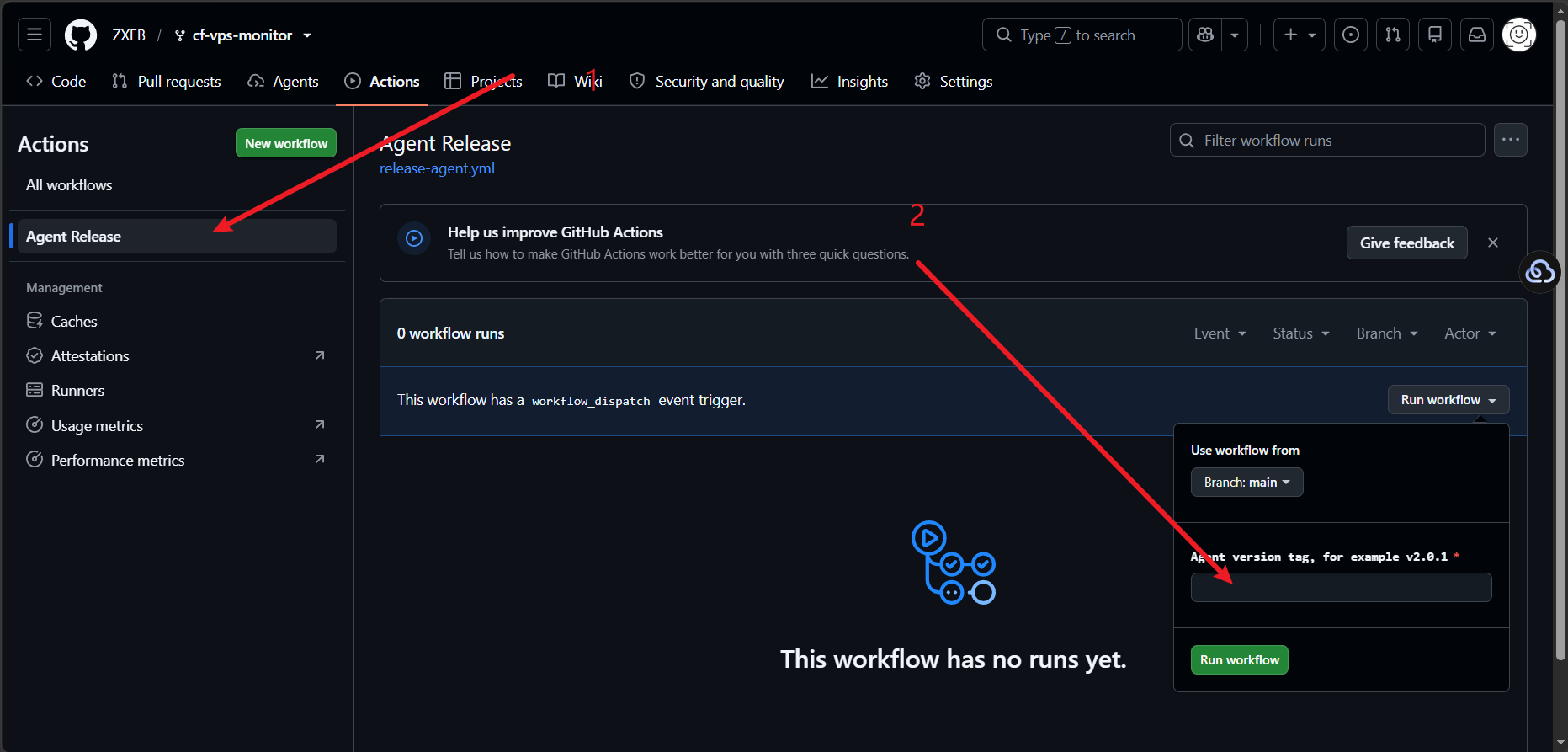This screenshot has width=1568, height=752.
Task: Click the New workflow button
Action: click(286, 143)
